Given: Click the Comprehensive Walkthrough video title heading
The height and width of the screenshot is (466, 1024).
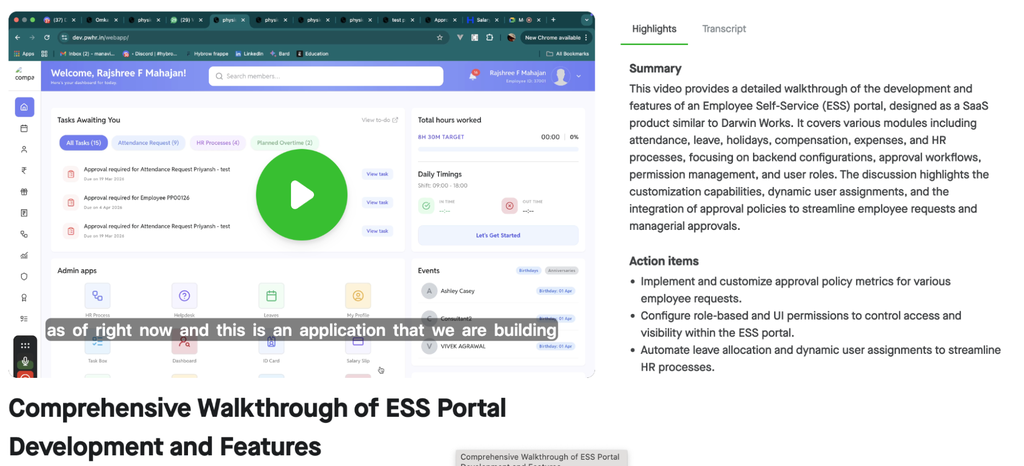Looking at the screenshot, I should click(257, 427).
